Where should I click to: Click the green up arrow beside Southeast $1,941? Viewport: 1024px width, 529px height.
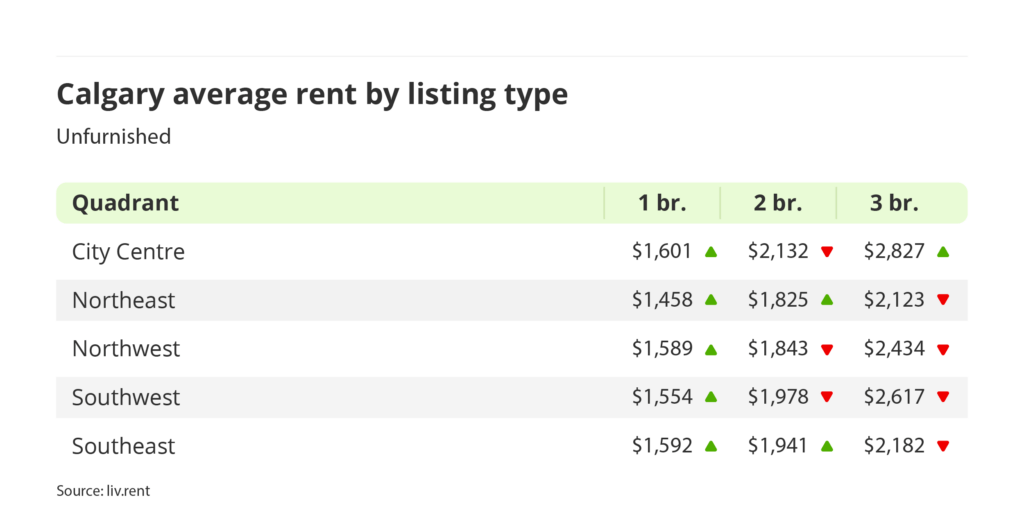[827, 446]
